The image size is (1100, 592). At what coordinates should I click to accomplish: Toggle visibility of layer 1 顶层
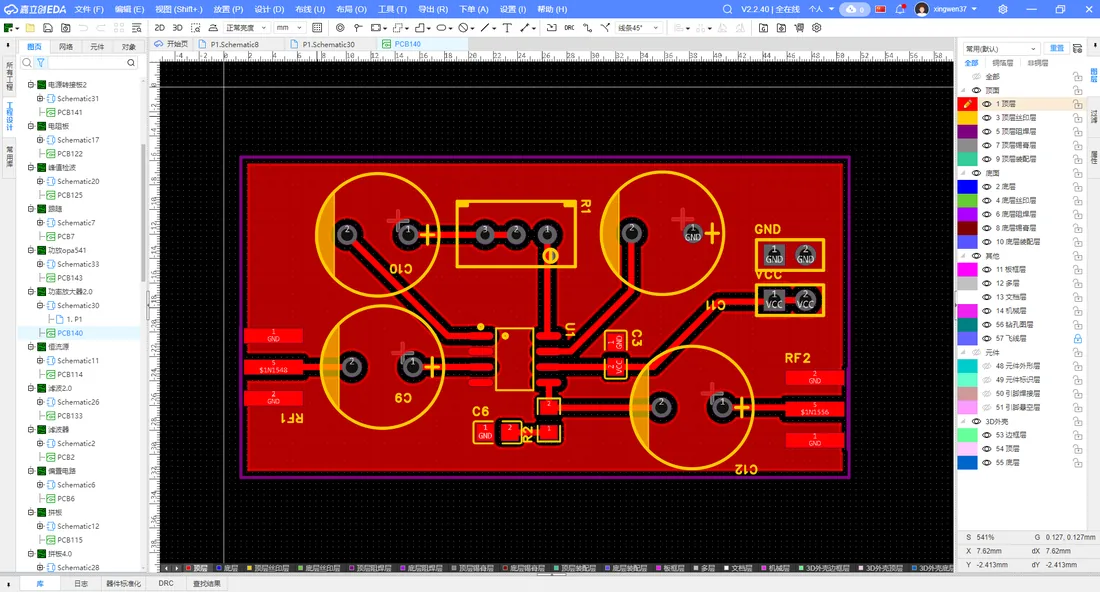(986, 104)
